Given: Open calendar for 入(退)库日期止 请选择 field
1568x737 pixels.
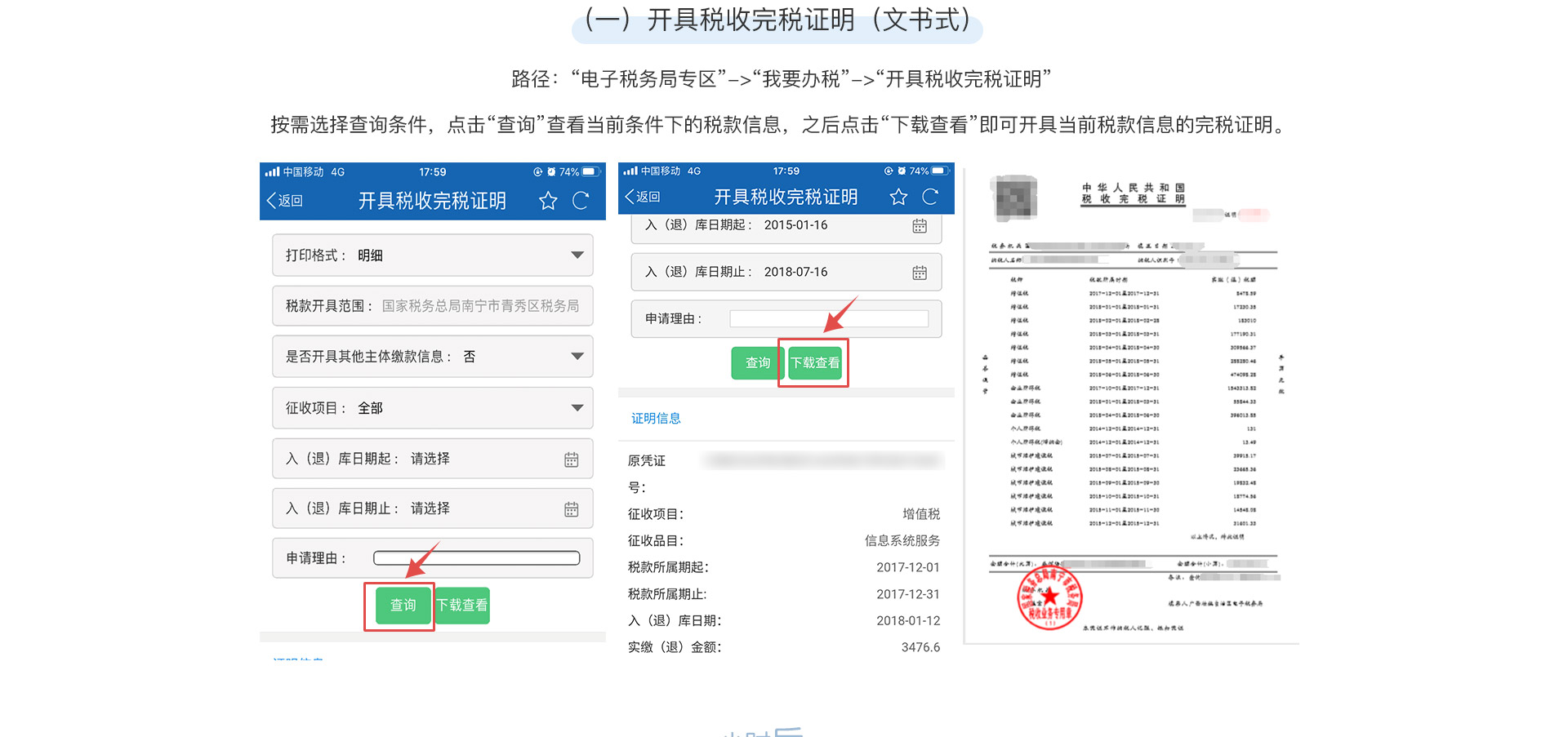Looking at the screenshot, I should coord(572,509).
